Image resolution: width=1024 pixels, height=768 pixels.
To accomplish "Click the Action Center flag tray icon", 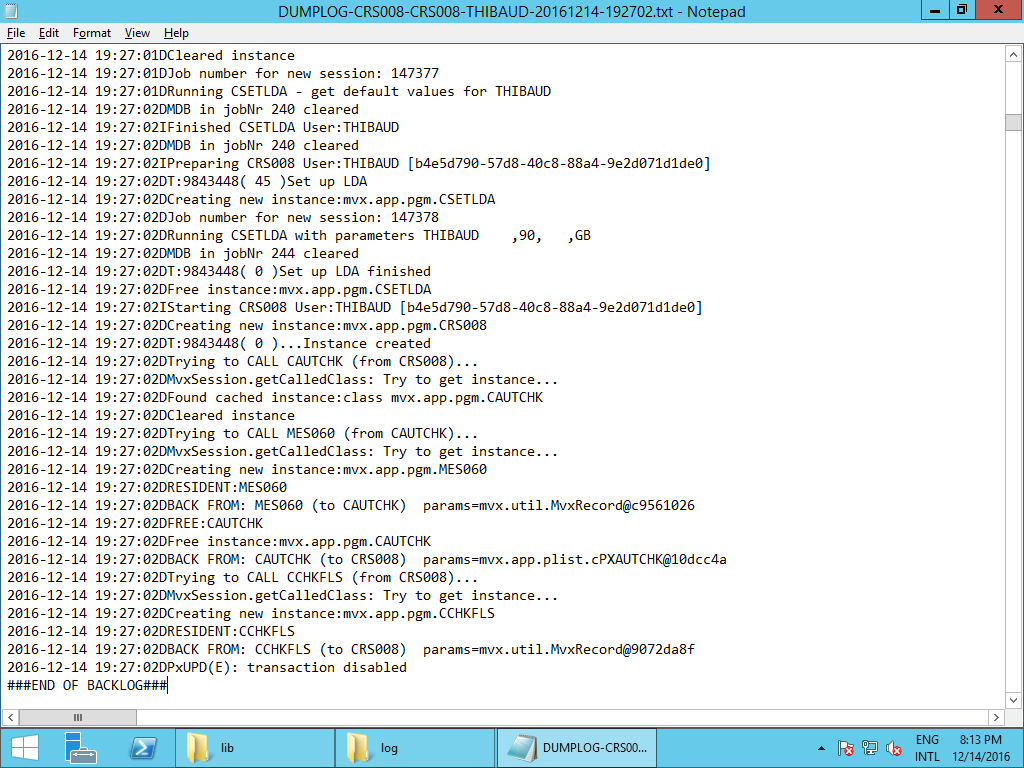I will click(846, 748).
